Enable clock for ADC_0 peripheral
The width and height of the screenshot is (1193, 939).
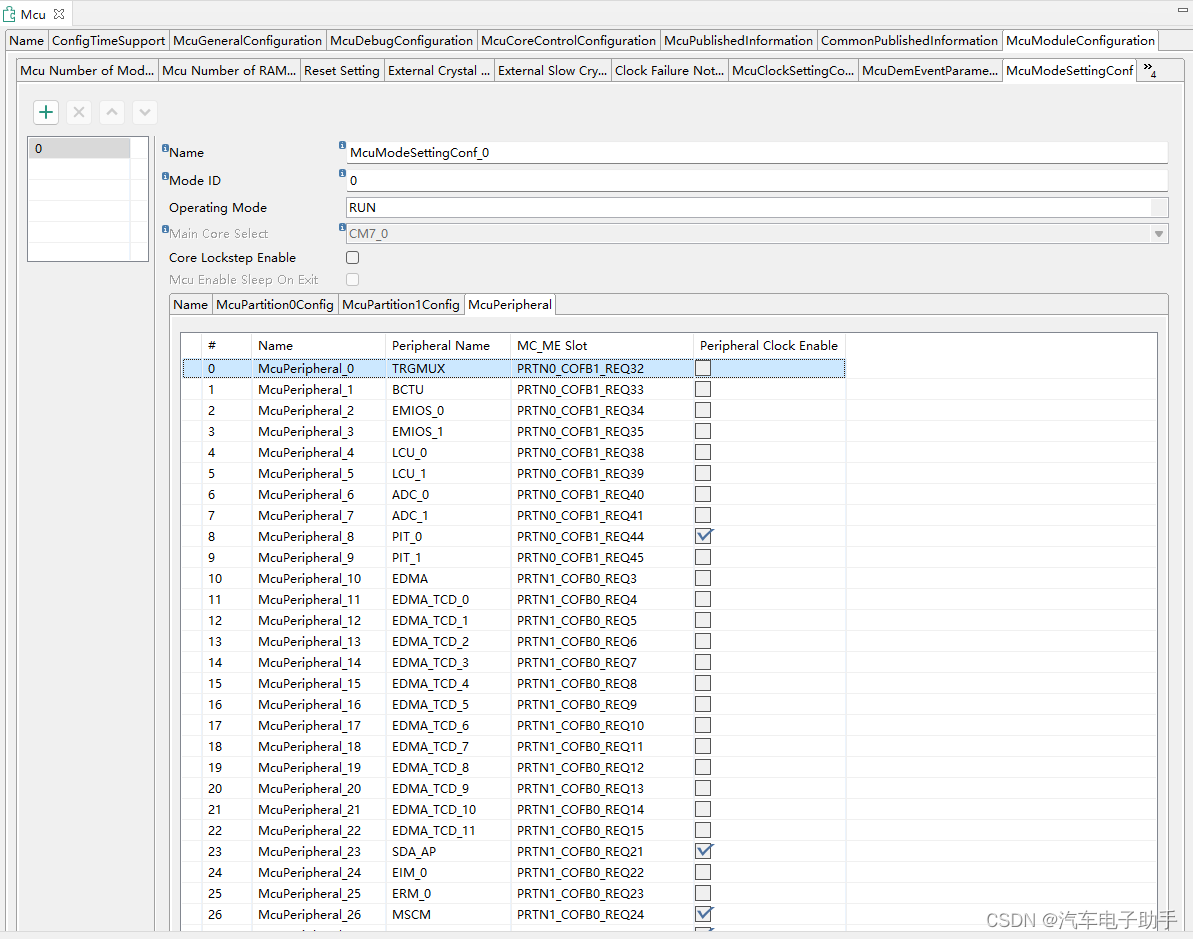coord(703,495)
